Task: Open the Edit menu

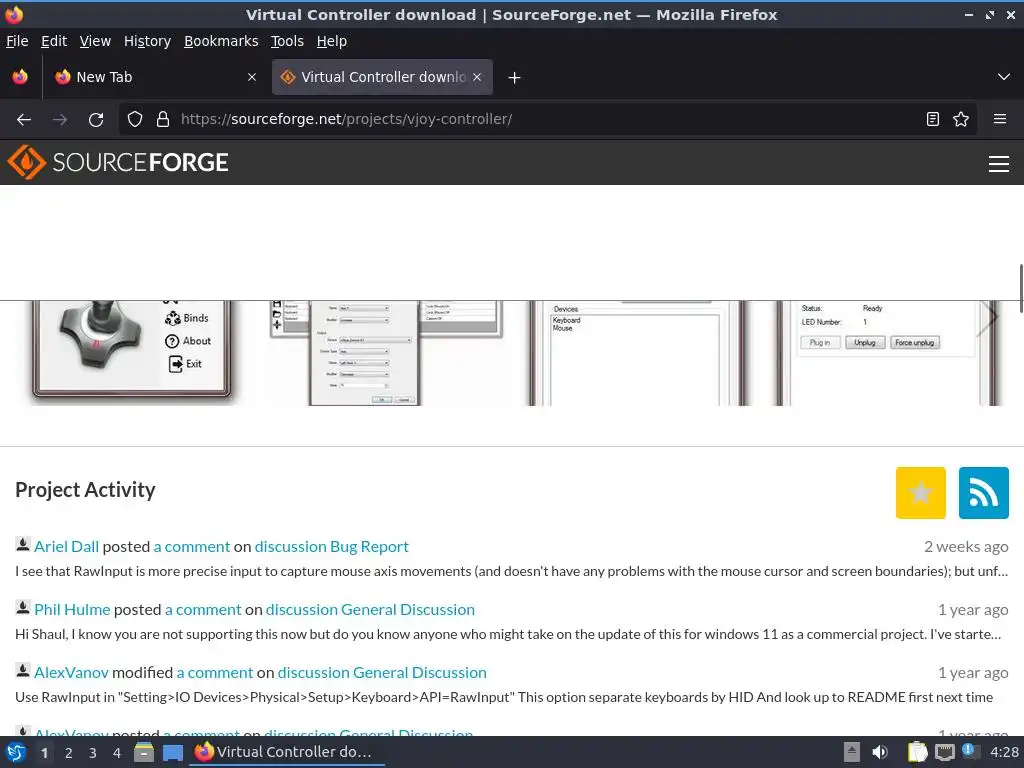Action: tap(54, 41)
